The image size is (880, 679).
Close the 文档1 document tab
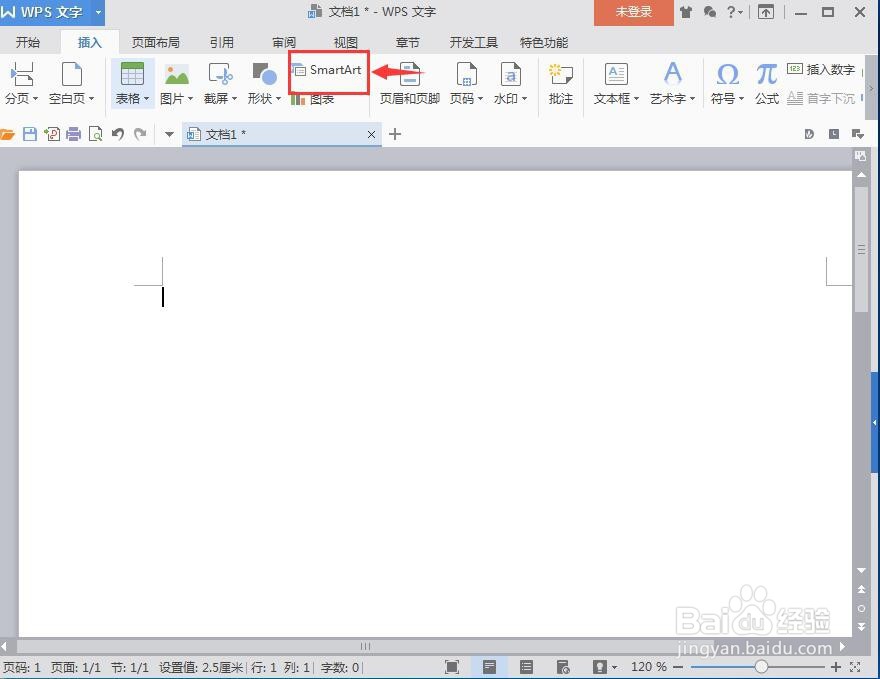(371, 135)
